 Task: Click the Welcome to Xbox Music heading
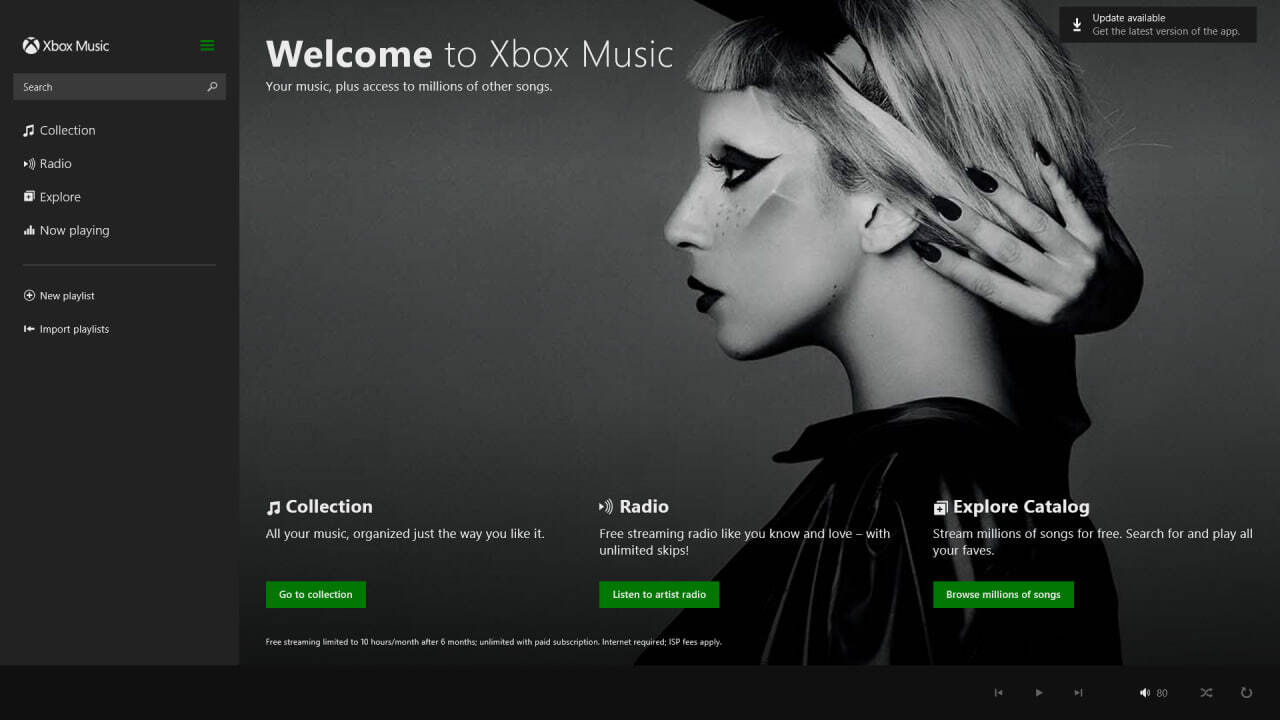click(x=470, y=54)
